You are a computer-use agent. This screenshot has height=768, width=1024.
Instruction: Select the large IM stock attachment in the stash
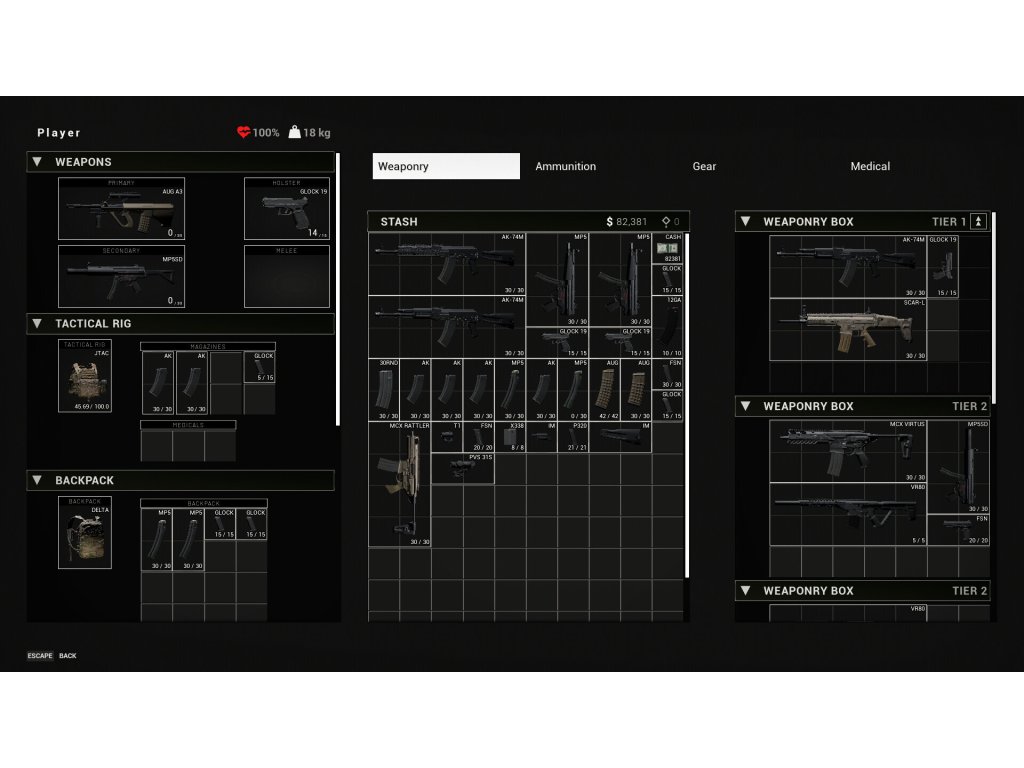(620, 436)
